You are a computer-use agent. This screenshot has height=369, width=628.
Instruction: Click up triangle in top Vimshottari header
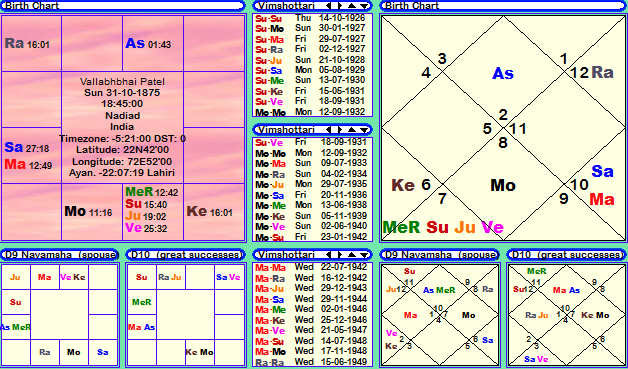coord(352,6)
